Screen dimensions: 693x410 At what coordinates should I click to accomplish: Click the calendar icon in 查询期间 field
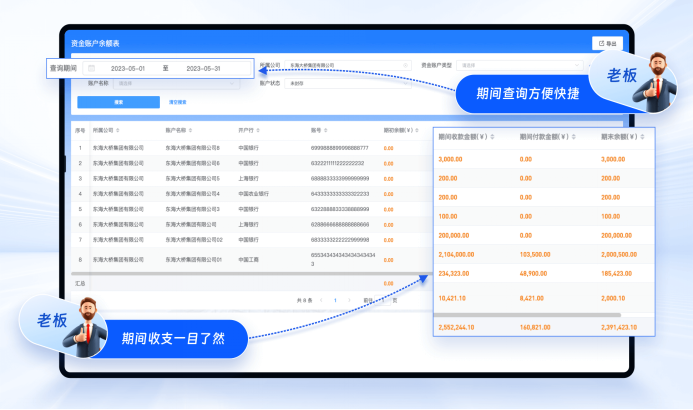tap(91, 68)
